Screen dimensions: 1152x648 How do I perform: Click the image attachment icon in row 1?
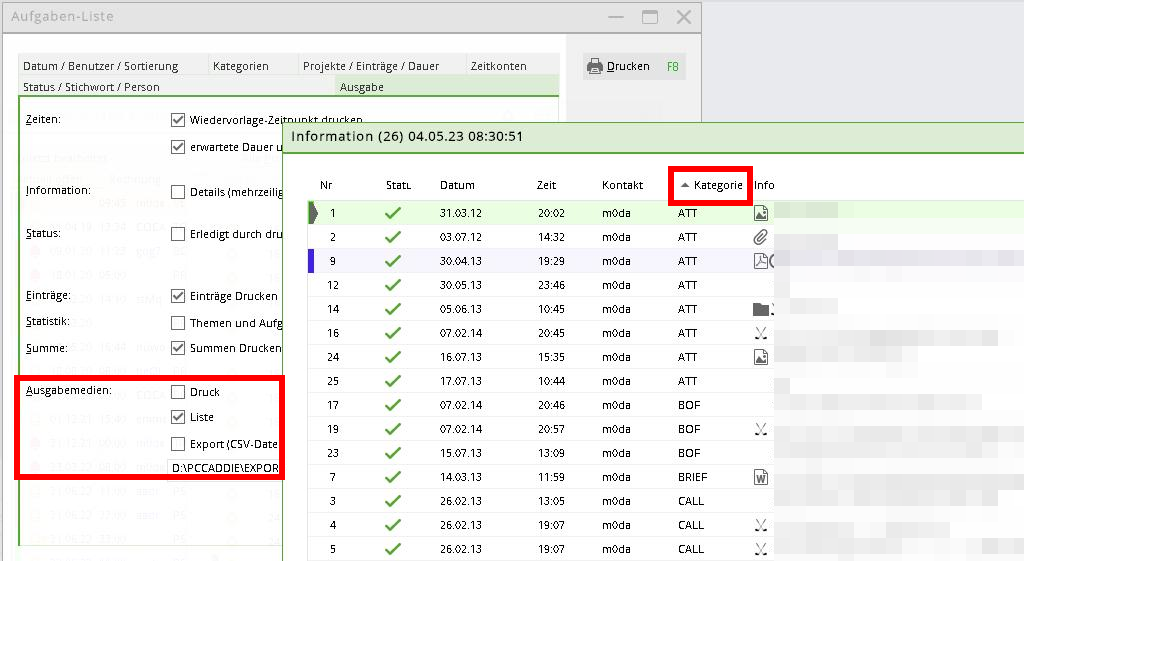click(760, 213)
